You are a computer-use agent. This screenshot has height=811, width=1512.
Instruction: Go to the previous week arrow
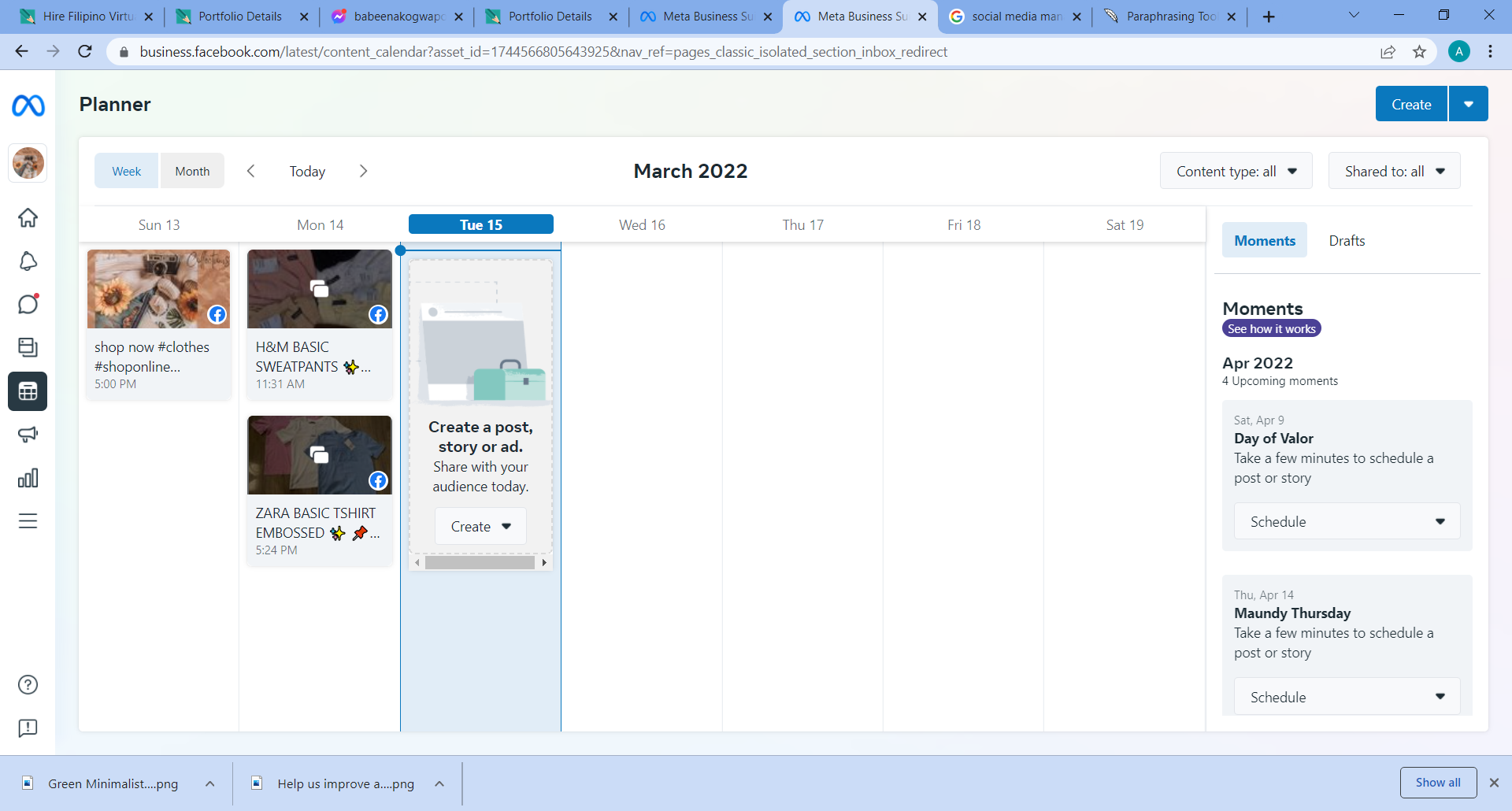pyautogui.click(x=250, y=171)
